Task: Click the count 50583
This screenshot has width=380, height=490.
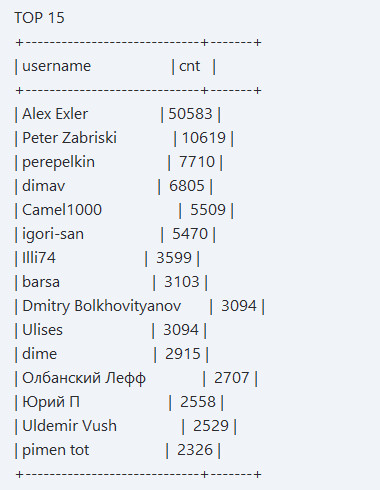Action: (190, 114)
